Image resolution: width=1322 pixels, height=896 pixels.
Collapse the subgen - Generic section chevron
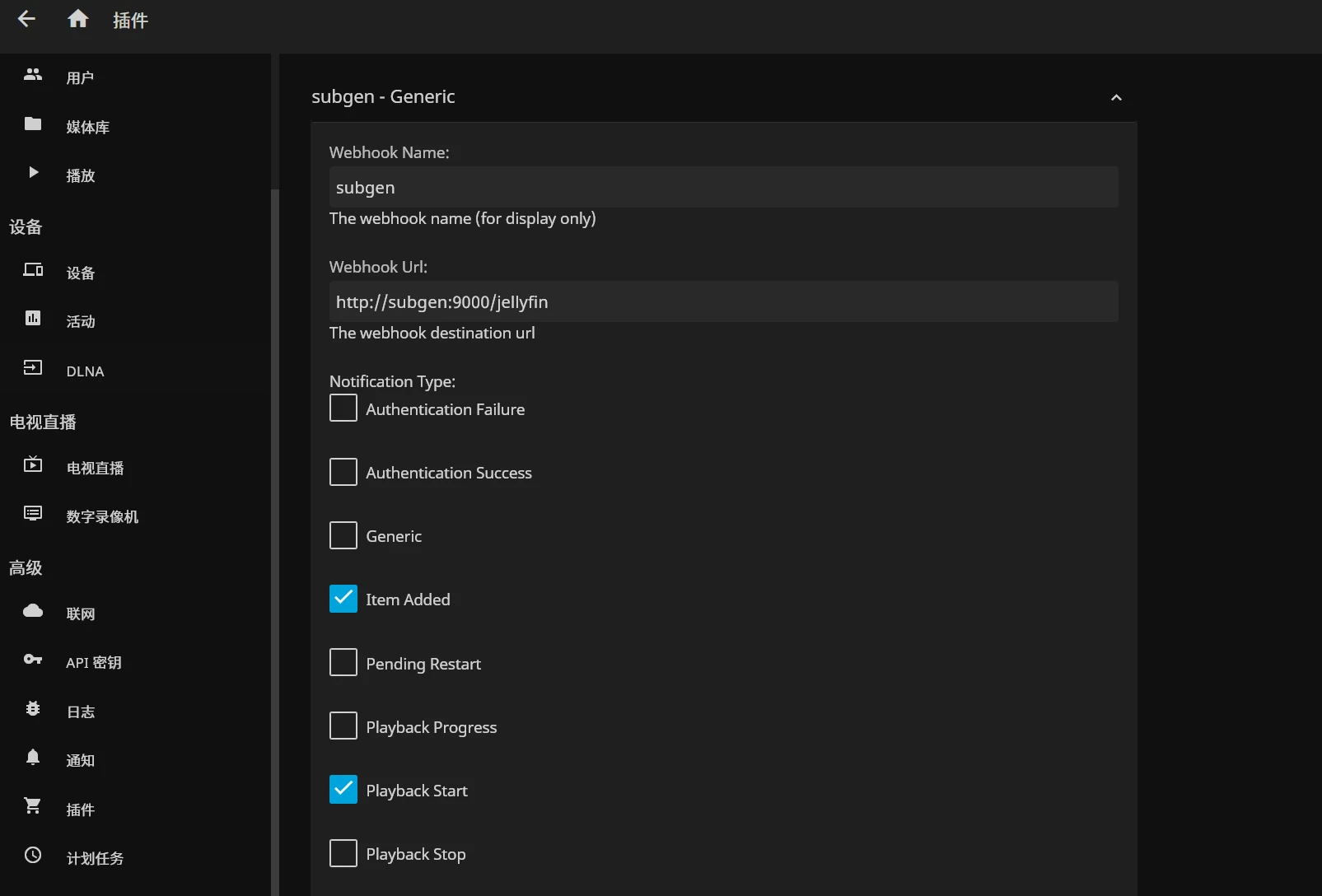1116,98
